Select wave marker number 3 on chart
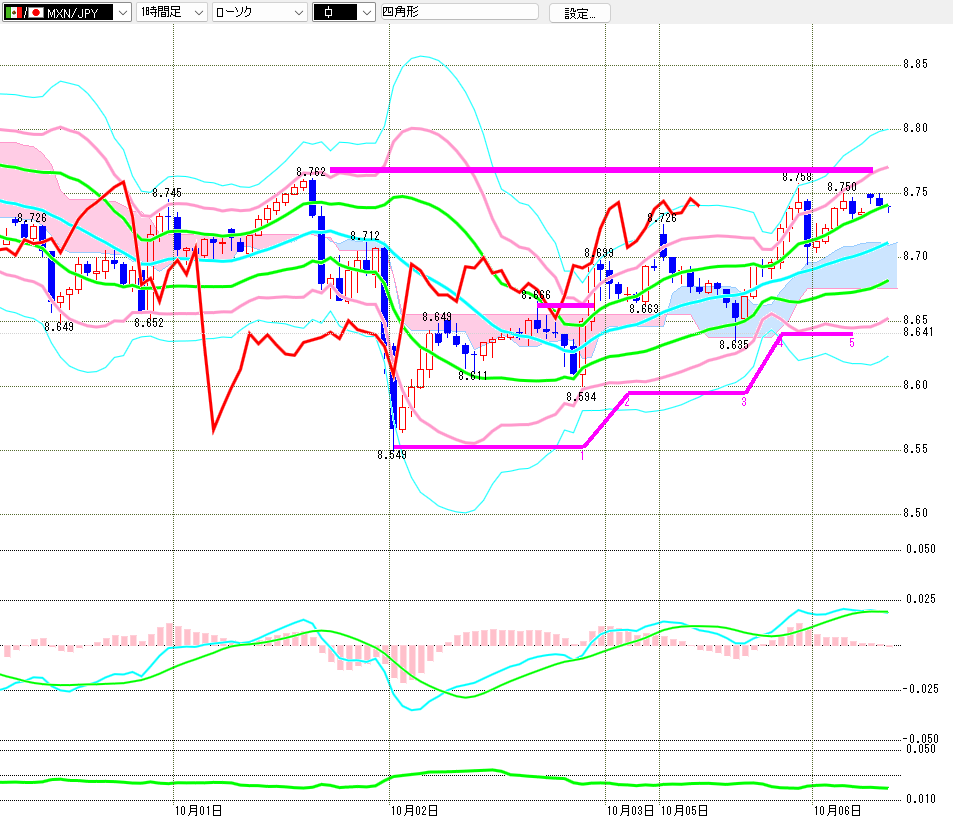The image size is (953, 821). [x=743, y=402]
